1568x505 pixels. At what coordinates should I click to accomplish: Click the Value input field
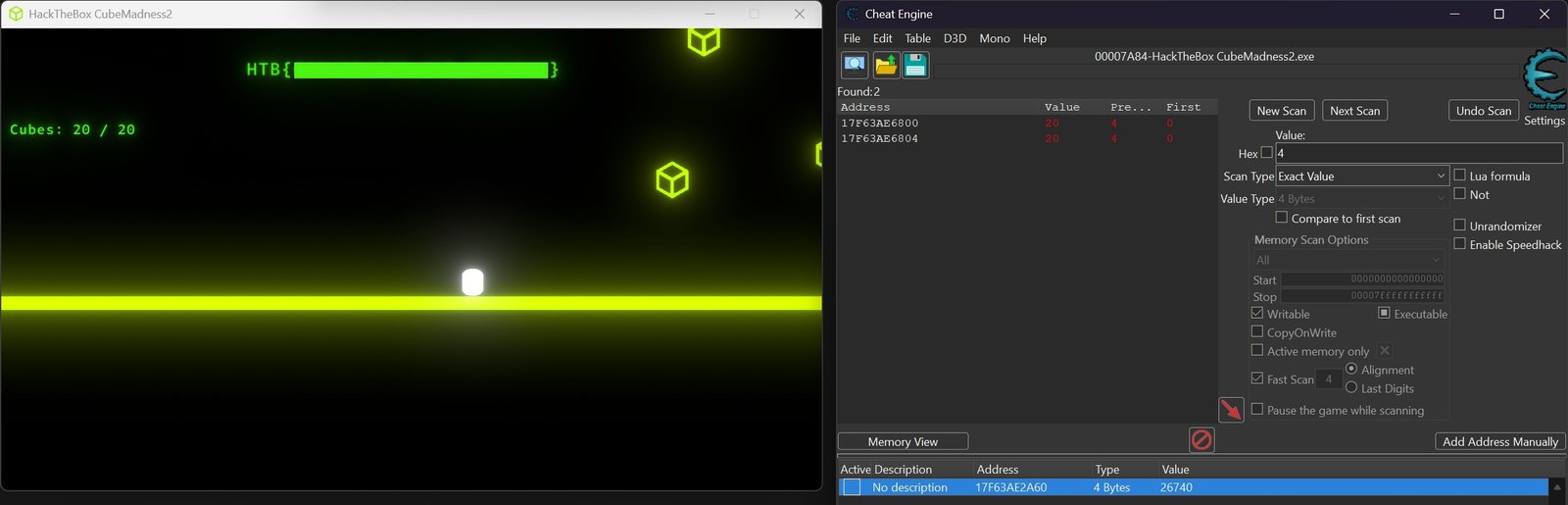tap(1418, 153)
